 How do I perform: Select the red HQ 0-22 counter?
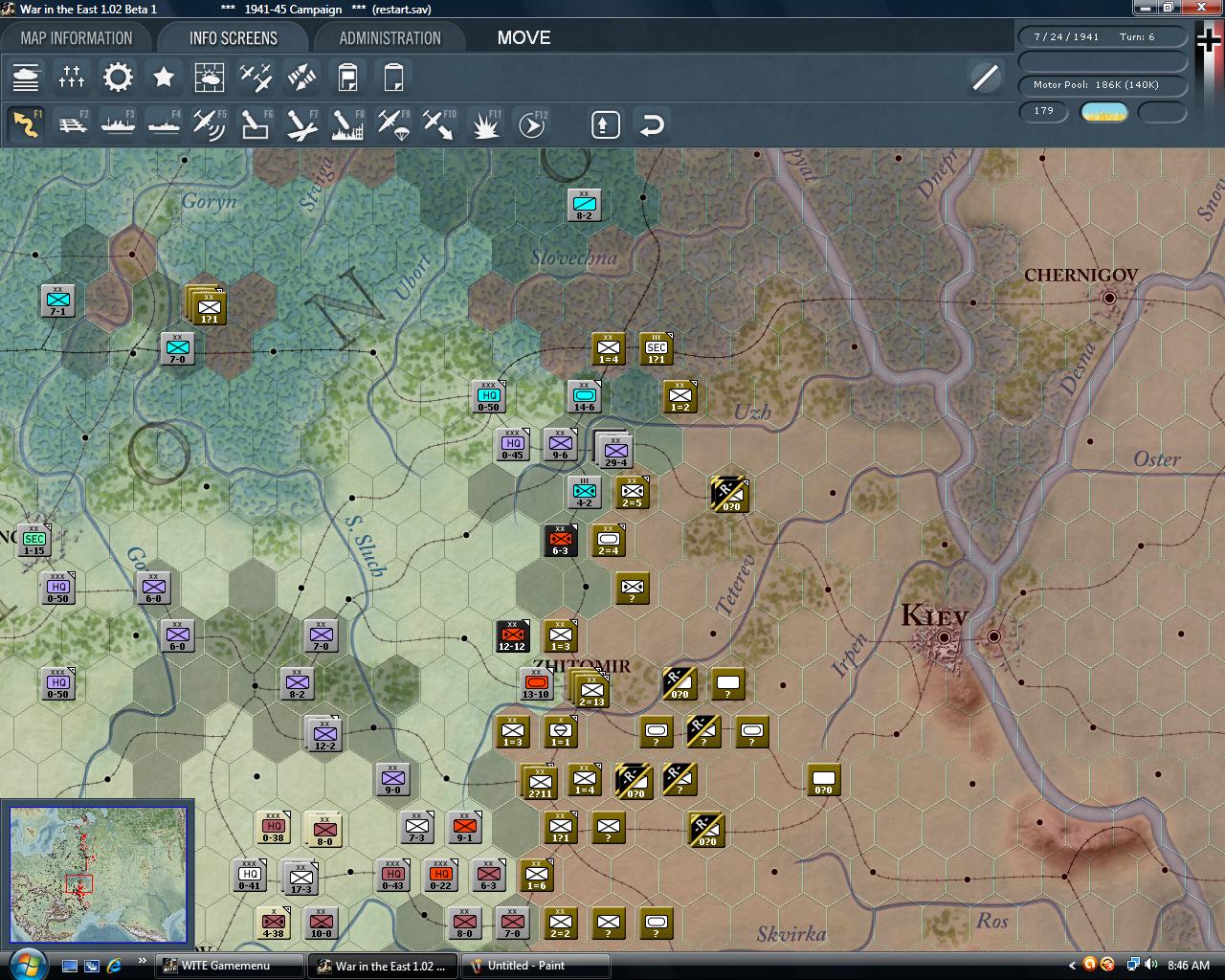pos(440,875)
